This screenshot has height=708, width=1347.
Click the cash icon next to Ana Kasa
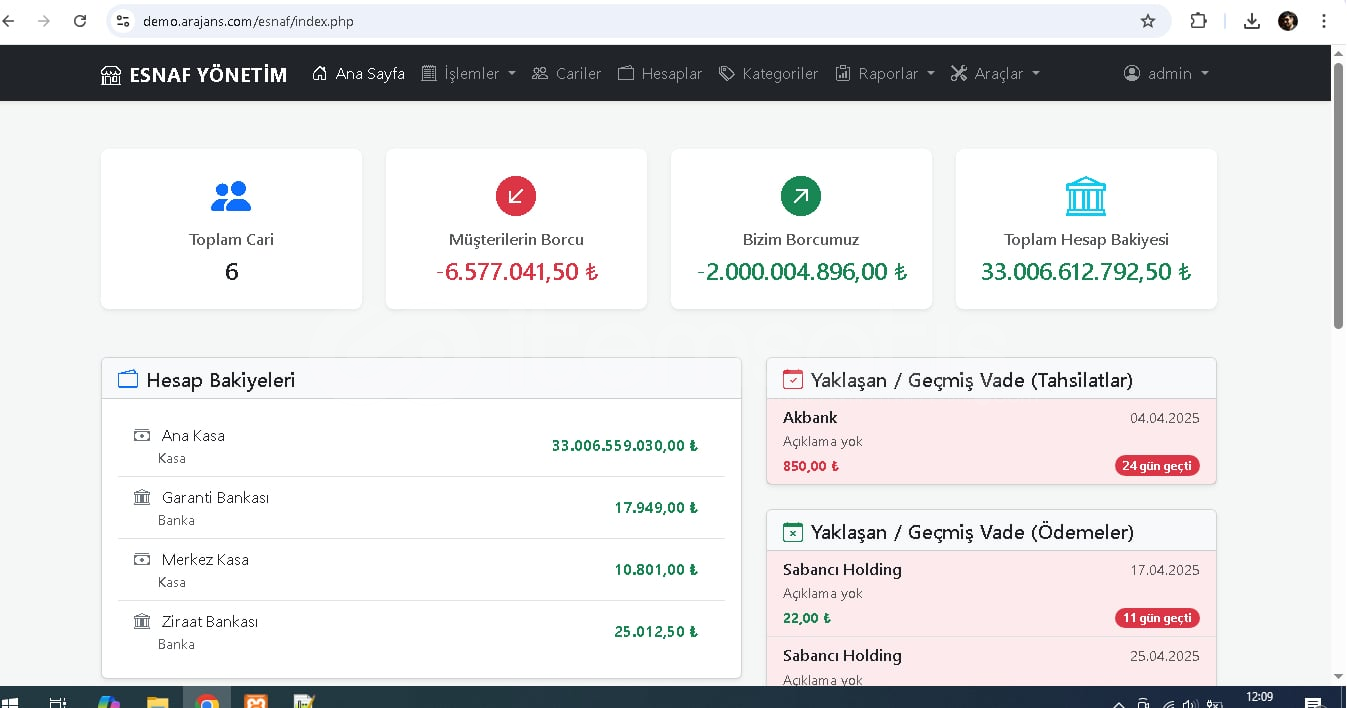(x=142, y=435)
